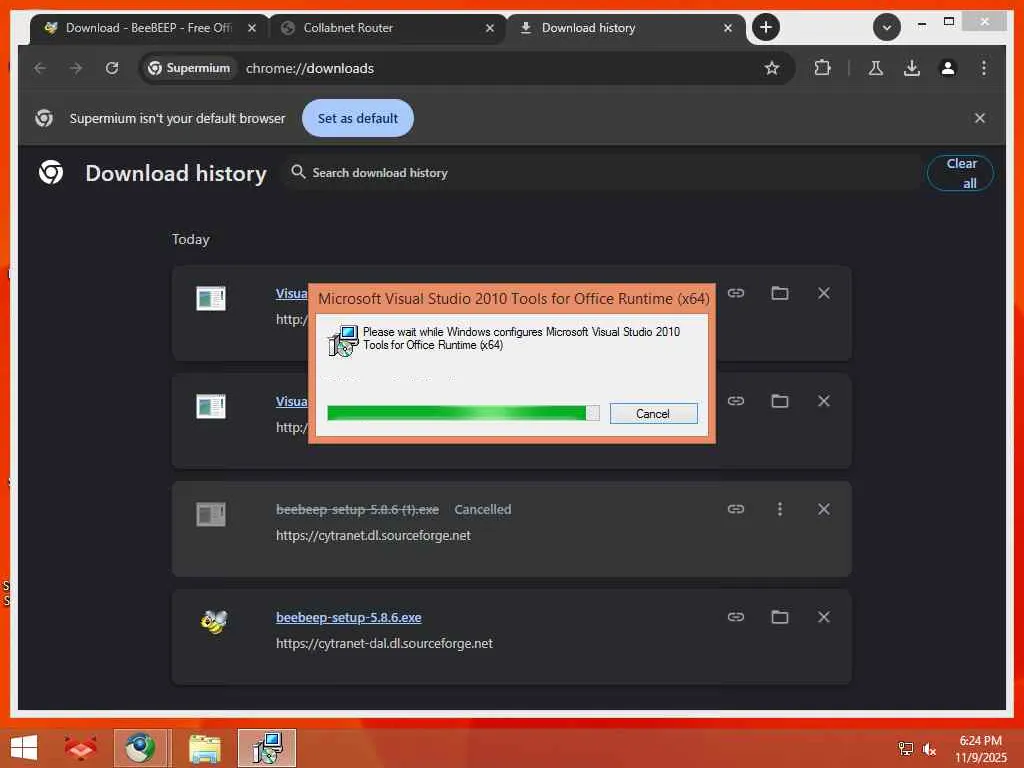This screenshot has height=768, width=1024.
Task: Open the network tray icon
Action: [x=905, y=749]
